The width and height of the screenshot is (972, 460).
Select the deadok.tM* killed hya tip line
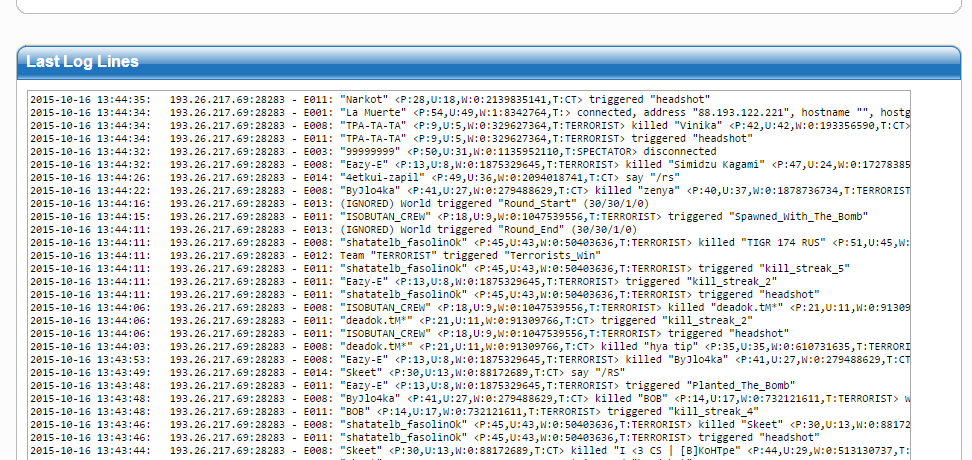click(x=469, y=347)
